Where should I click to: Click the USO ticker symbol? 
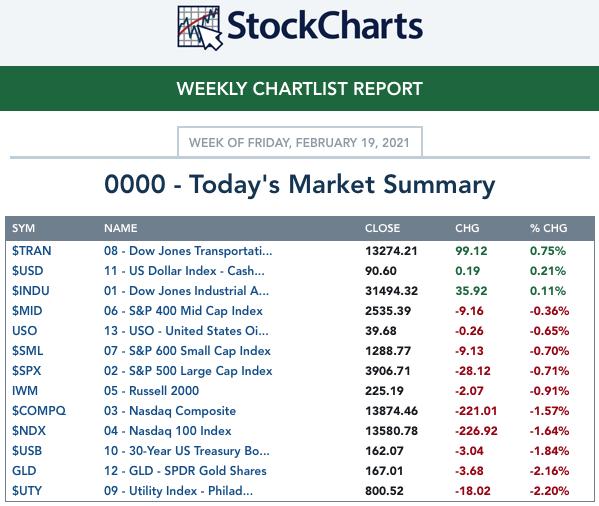(x=24, y=331)
